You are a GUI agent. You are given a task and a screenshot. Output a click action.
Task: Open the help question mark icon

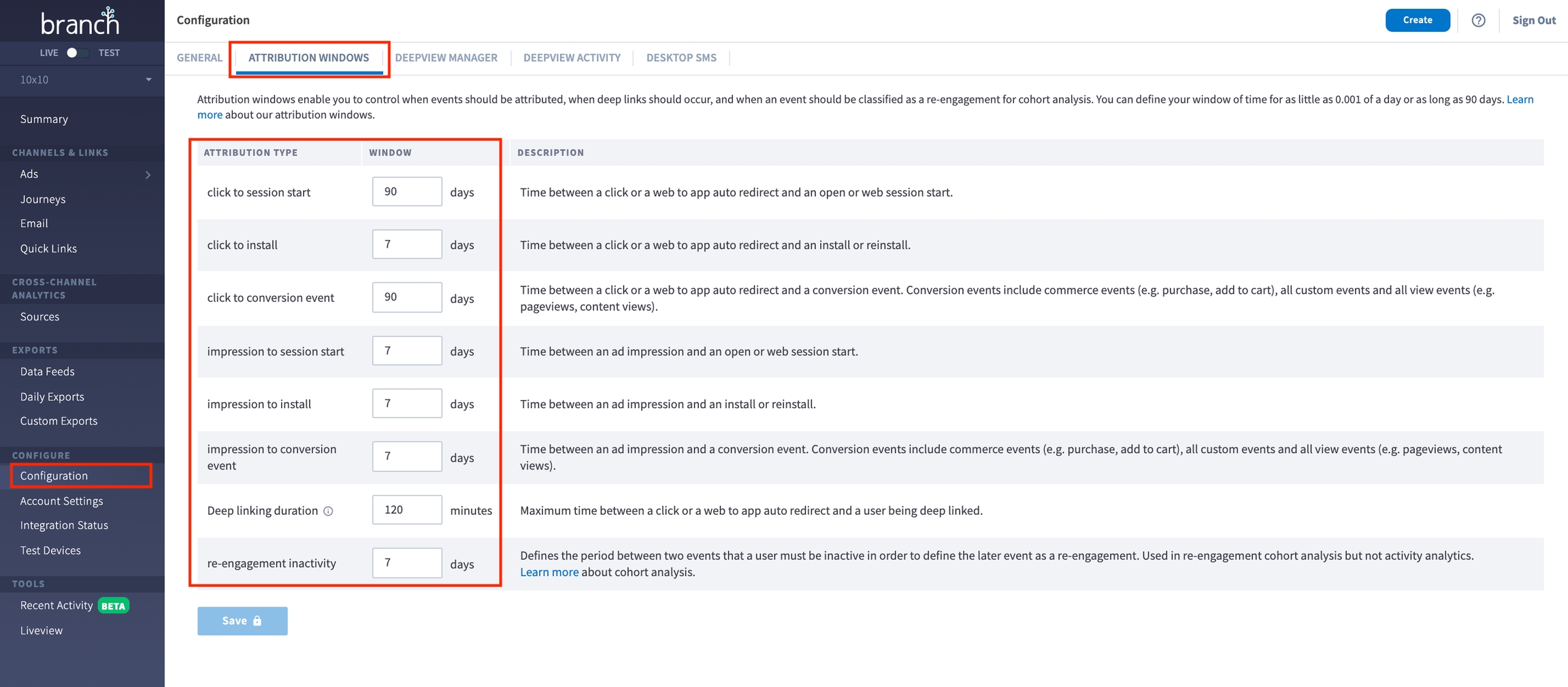coord(1478,20)
